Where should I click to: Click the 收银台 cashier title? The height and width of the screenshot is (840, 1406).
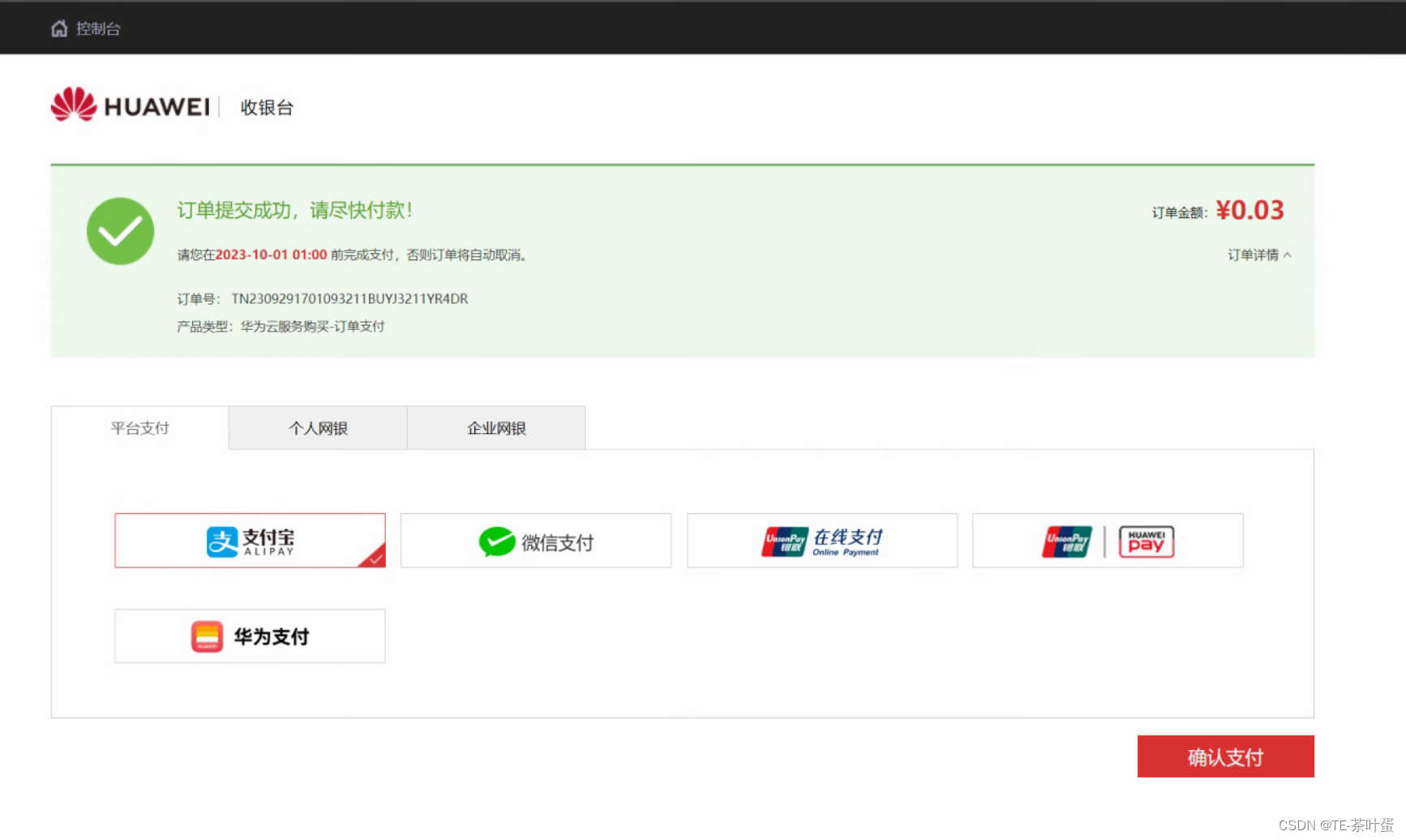(x=267, y=108)
